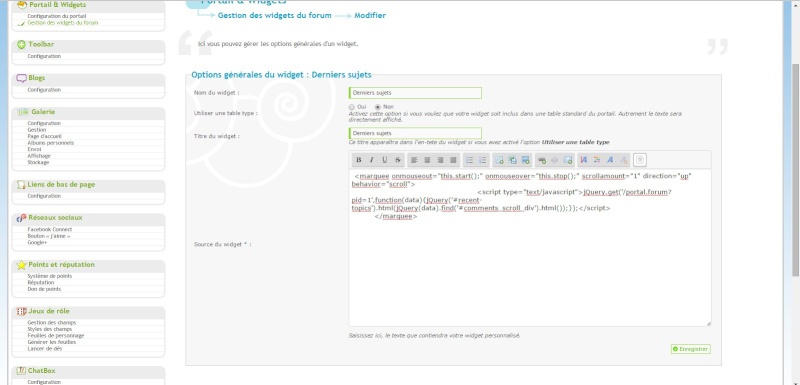Open Réputation settings link
Viewport: 800px width, 385px height.
click(x=41, y=283)
